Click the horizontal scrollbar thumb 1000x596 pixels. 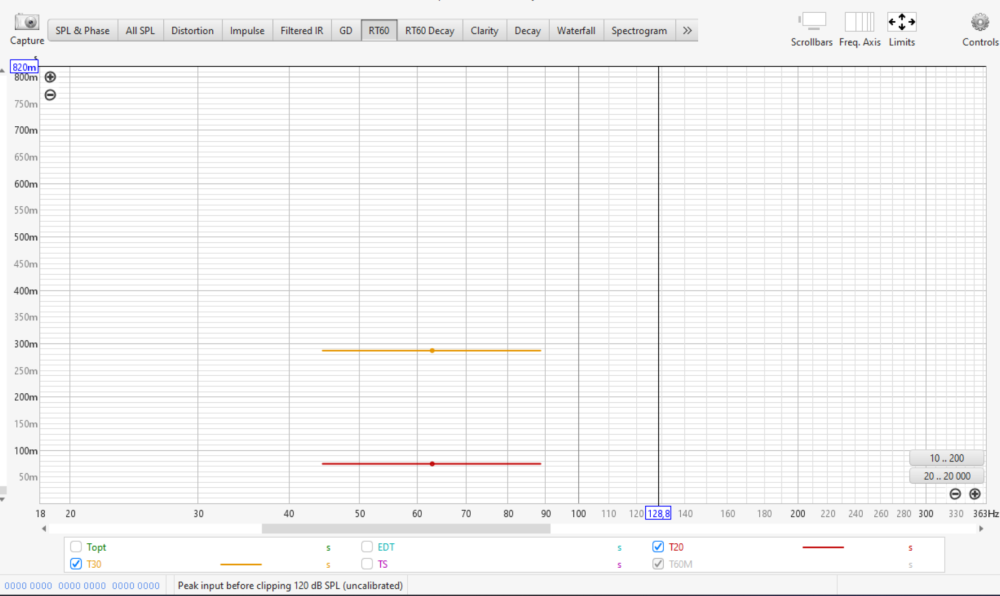point(405,528)
